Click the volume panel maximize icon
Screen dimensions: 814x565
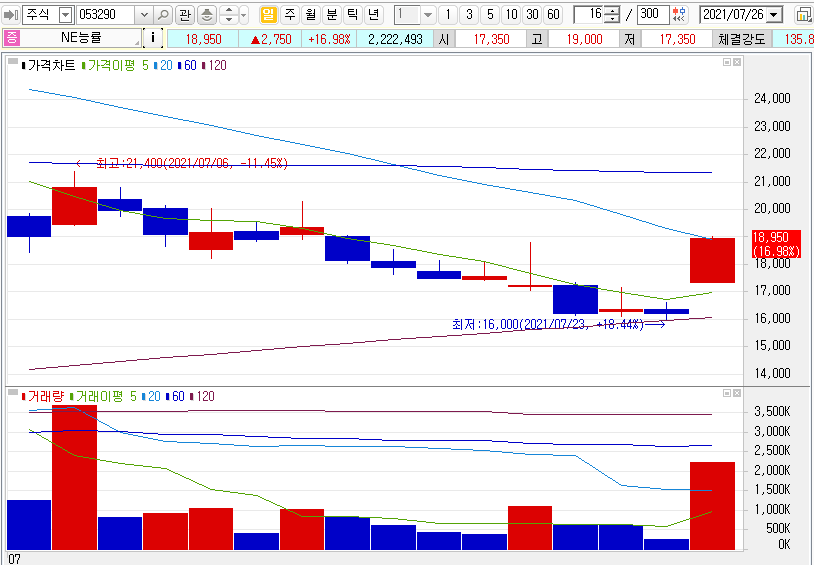pyautogui.click(x=727, y=394)
